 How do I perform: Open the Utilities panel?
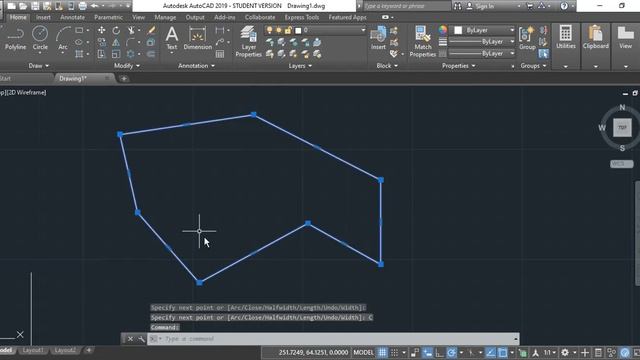[x=566, y=38]
